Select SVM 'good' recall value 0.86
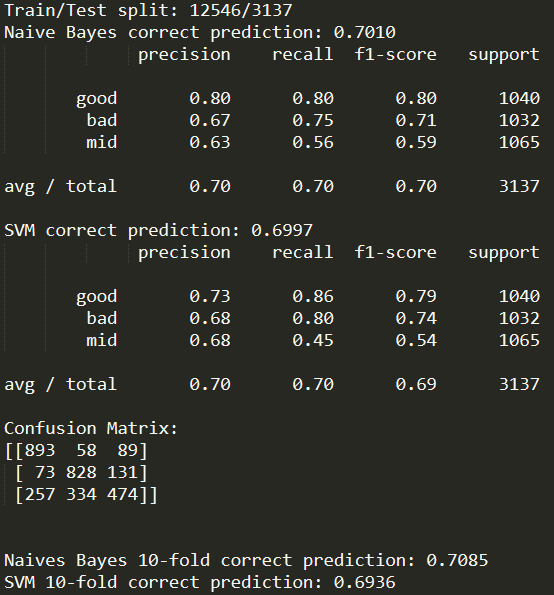This screenshot has height=595, width=554. click(313, 296)
